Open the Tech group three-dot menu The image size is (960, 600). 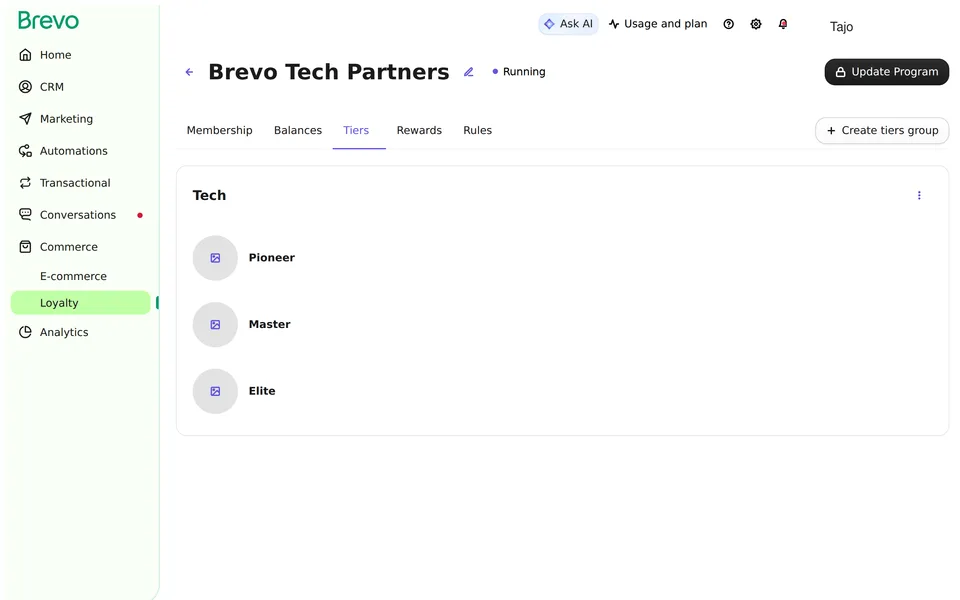pyautogui.click(x=919, y=195)
